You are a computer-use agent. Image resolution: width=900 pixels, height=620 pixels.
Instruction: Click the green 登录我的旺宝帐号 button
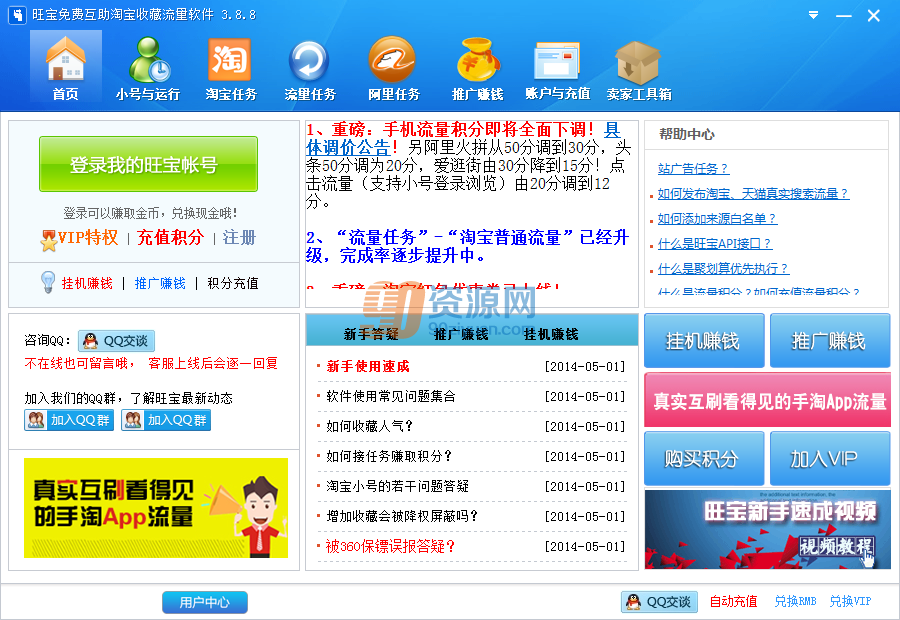[x=148, y=164]
